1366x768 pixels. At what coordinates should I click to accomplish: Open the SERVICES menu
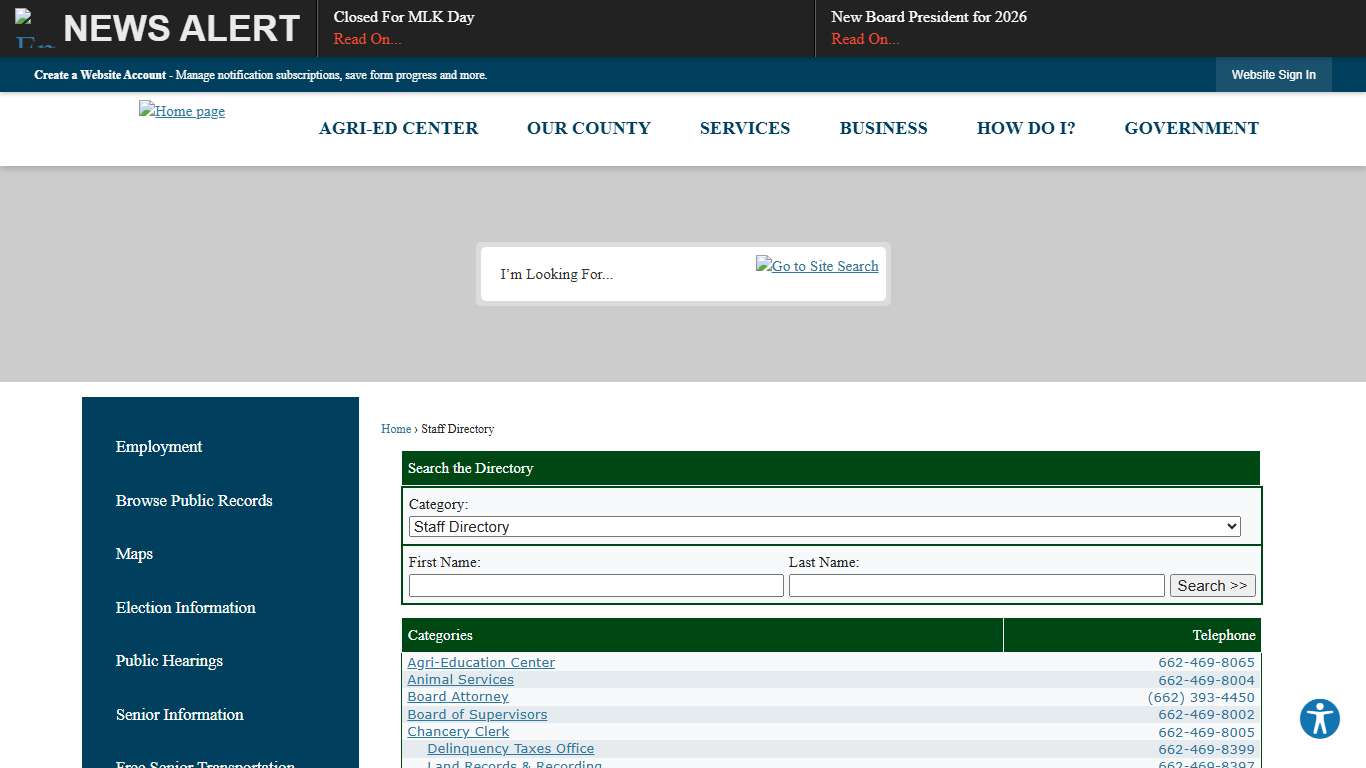click(744, 128)
